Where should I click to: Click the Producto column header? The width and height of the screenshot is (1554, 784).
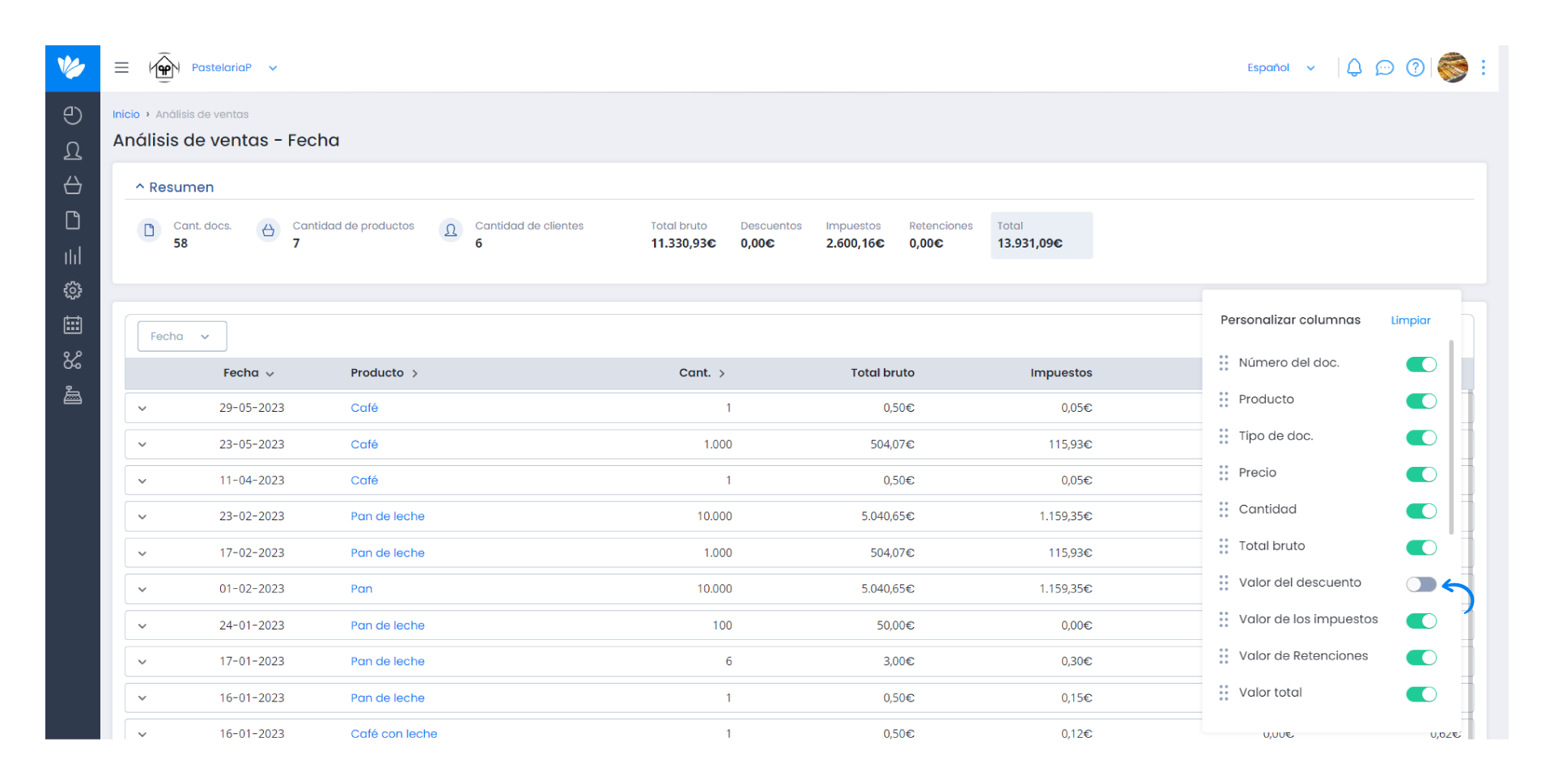coord(384,373)
